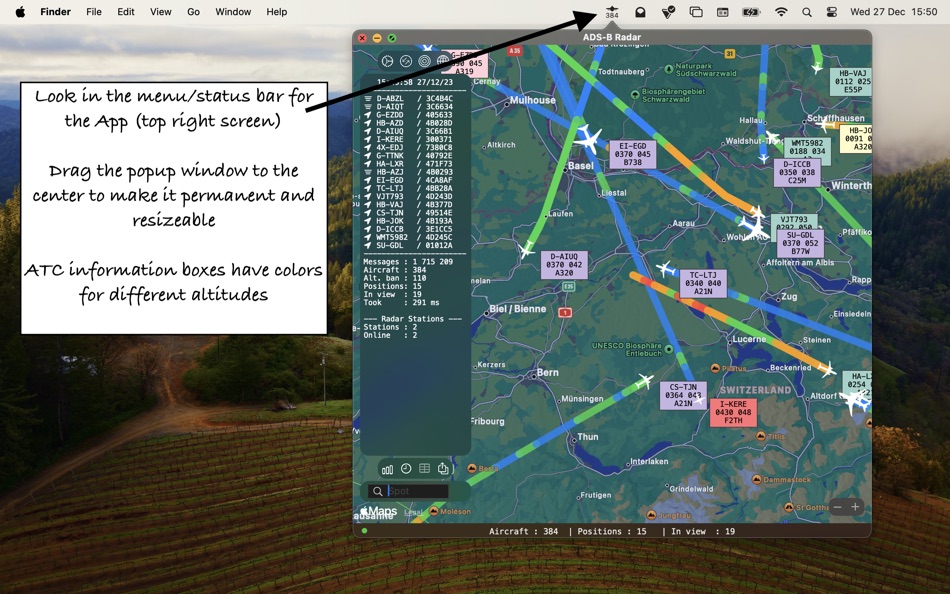This screenshot has width=950, height=594.
Task: Open the View menu
Action: pos(161,12)
